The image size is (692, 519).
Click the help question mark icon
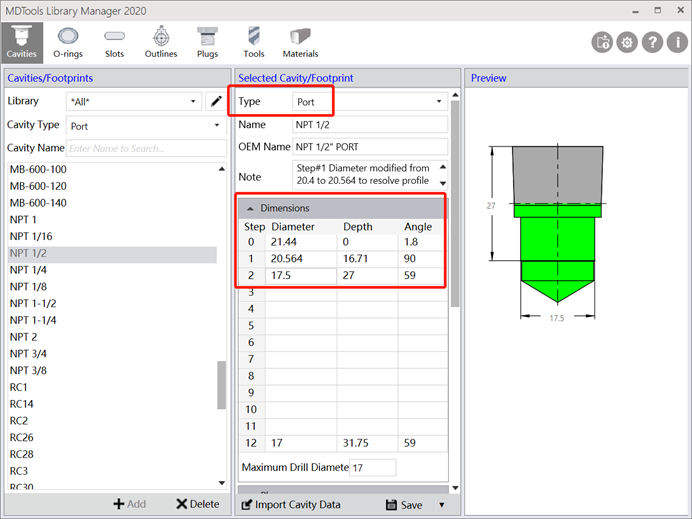click(651, 42)
